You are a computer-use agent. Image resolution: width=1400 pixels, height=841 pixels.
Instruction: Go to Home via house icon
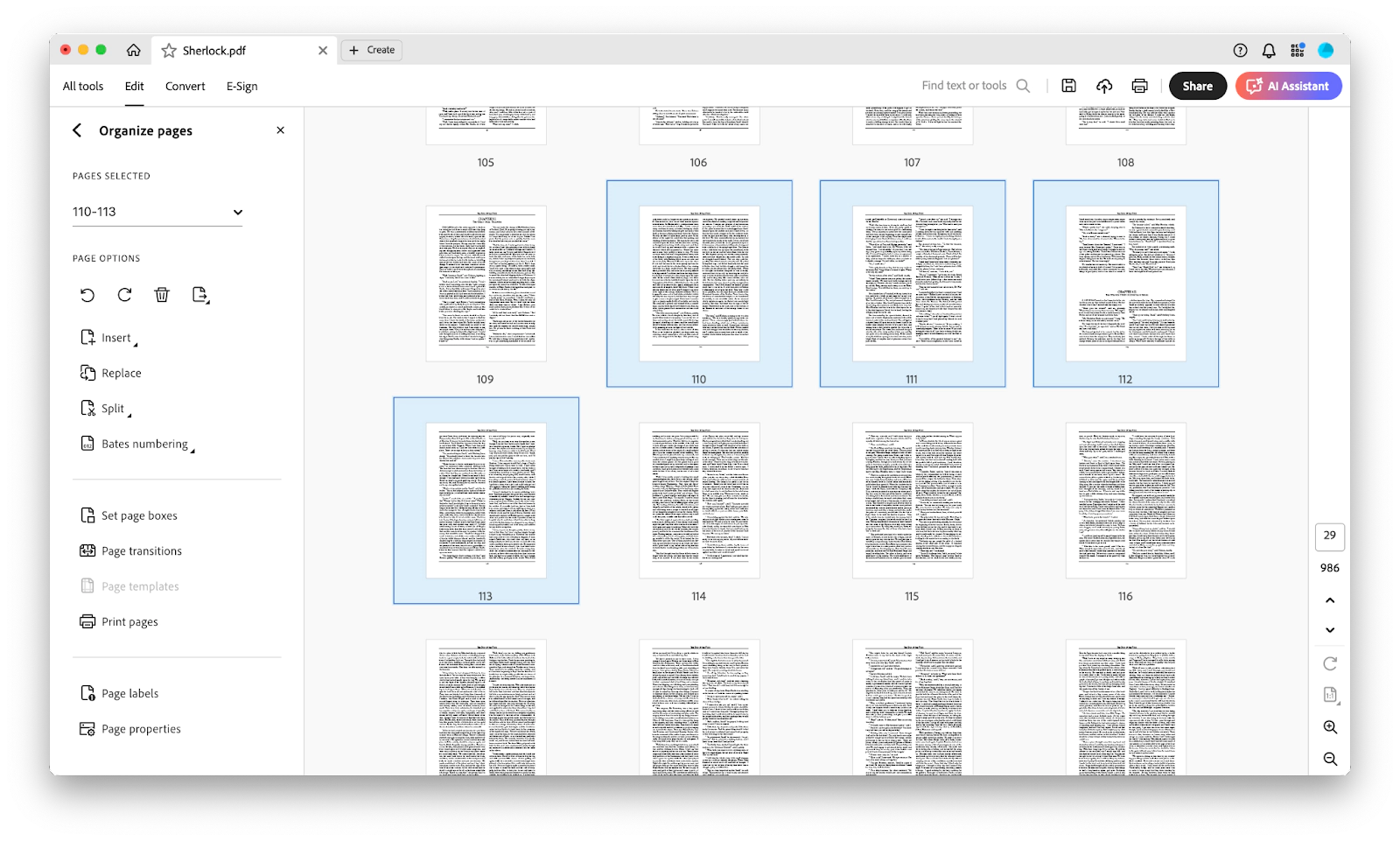(133, 50)
